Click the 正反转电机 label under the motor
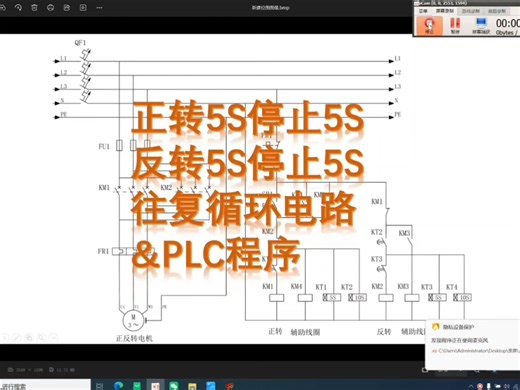Screen dimensions: 520x390 tap(134, 339)
